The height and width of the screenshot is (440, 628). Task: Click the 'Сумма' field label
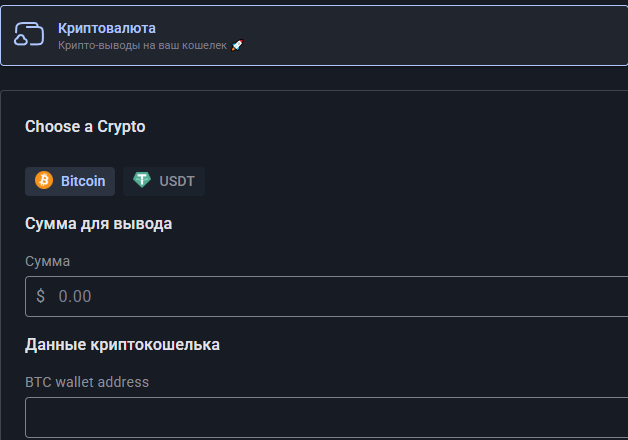point(48,261)
